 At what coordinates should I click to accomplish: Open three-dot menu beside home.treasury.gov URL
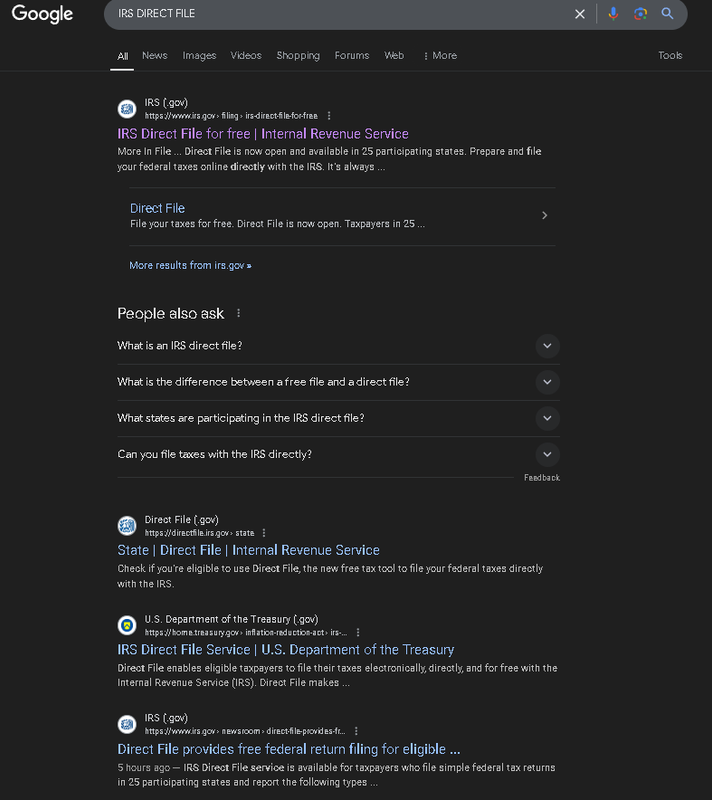(358, 632)
